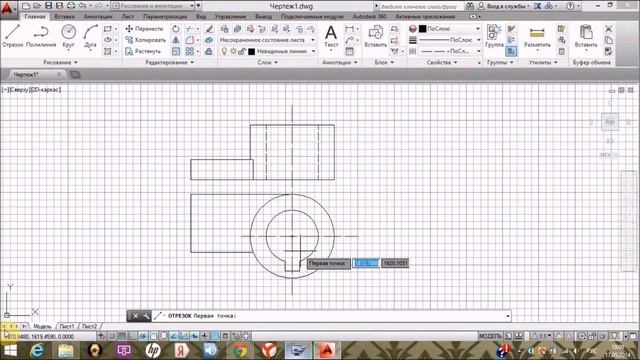
Task: Toggle layer freeze sun icon
Action: coord(233,51)
